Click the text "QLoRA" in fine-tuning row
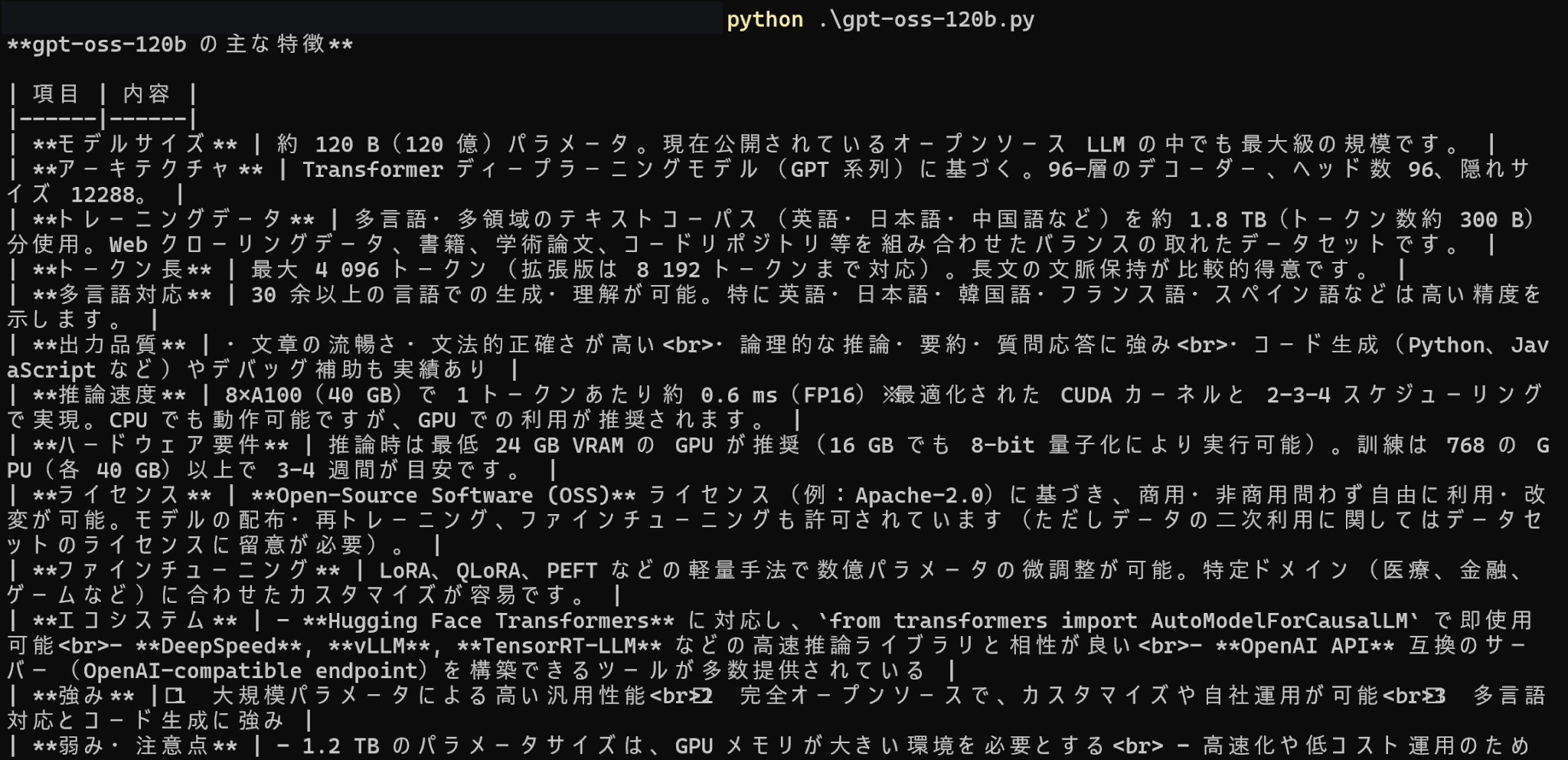The height and width of the screenshot is (760, 1568). (488, 571)
